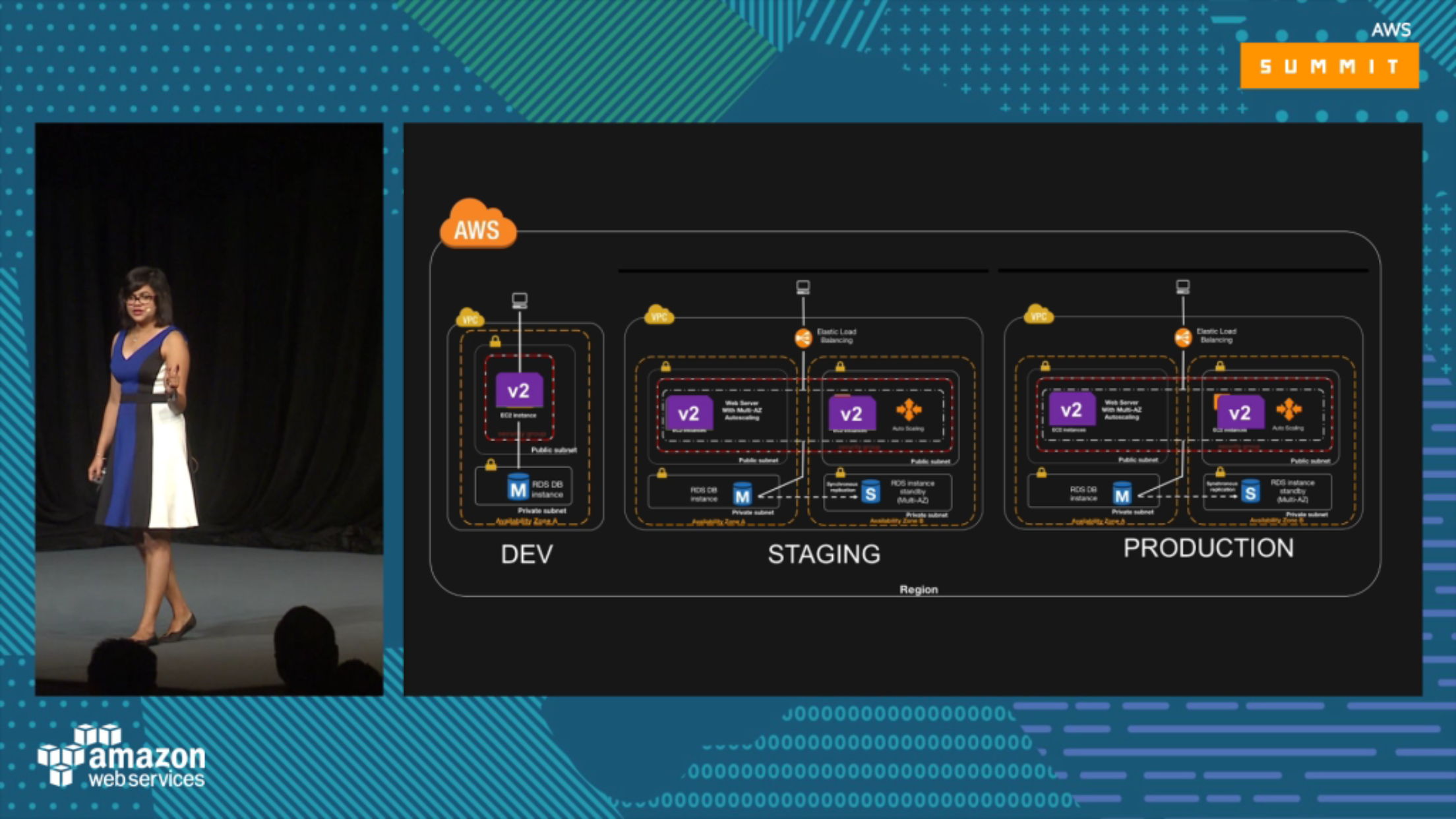Image resolution: width=1456 pixels, height=819 pixels.
Task: Click the client computer icon above STAGING
Action: pos(803,288)
